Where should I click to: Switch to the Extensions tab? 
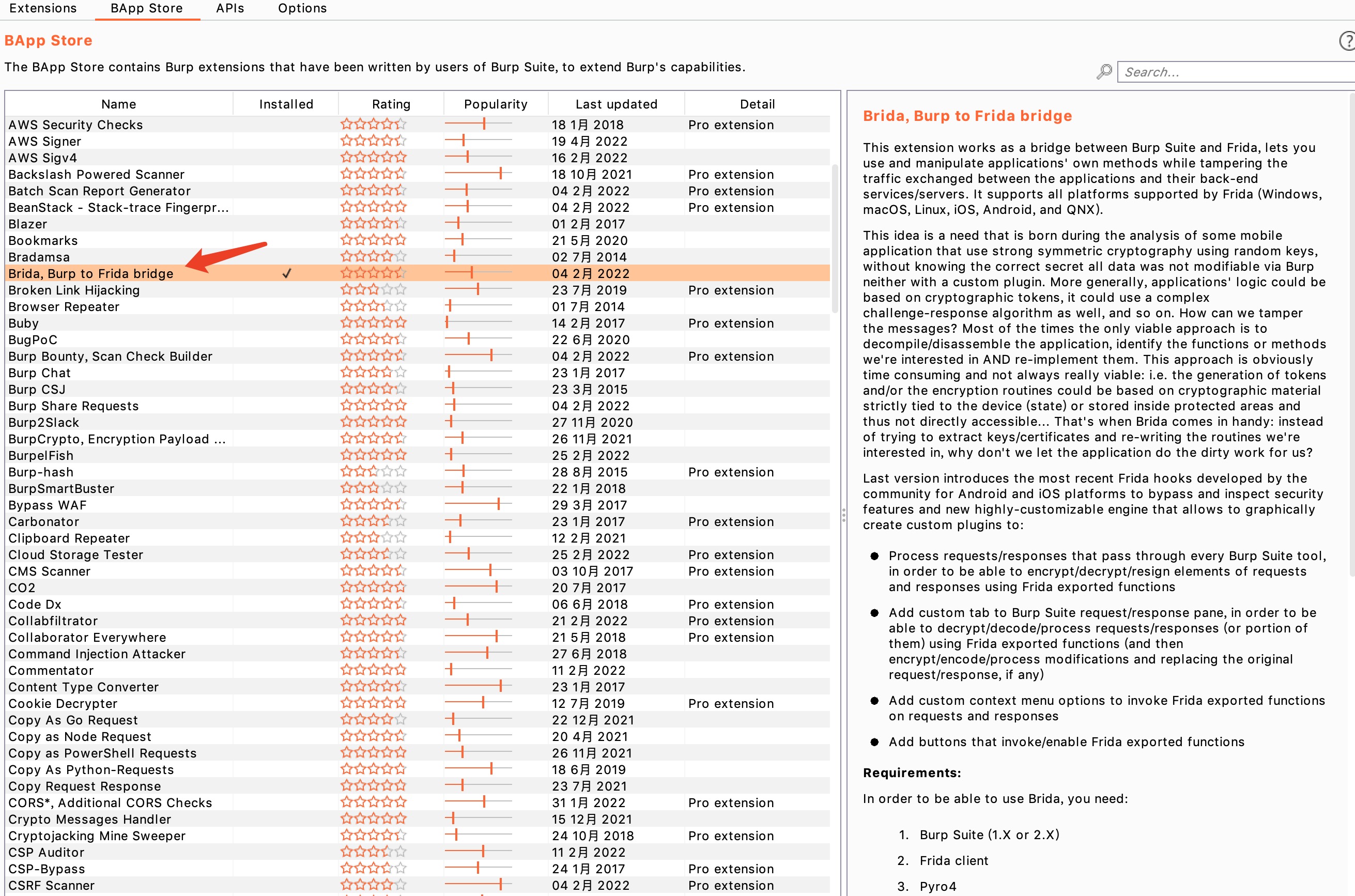43,9
